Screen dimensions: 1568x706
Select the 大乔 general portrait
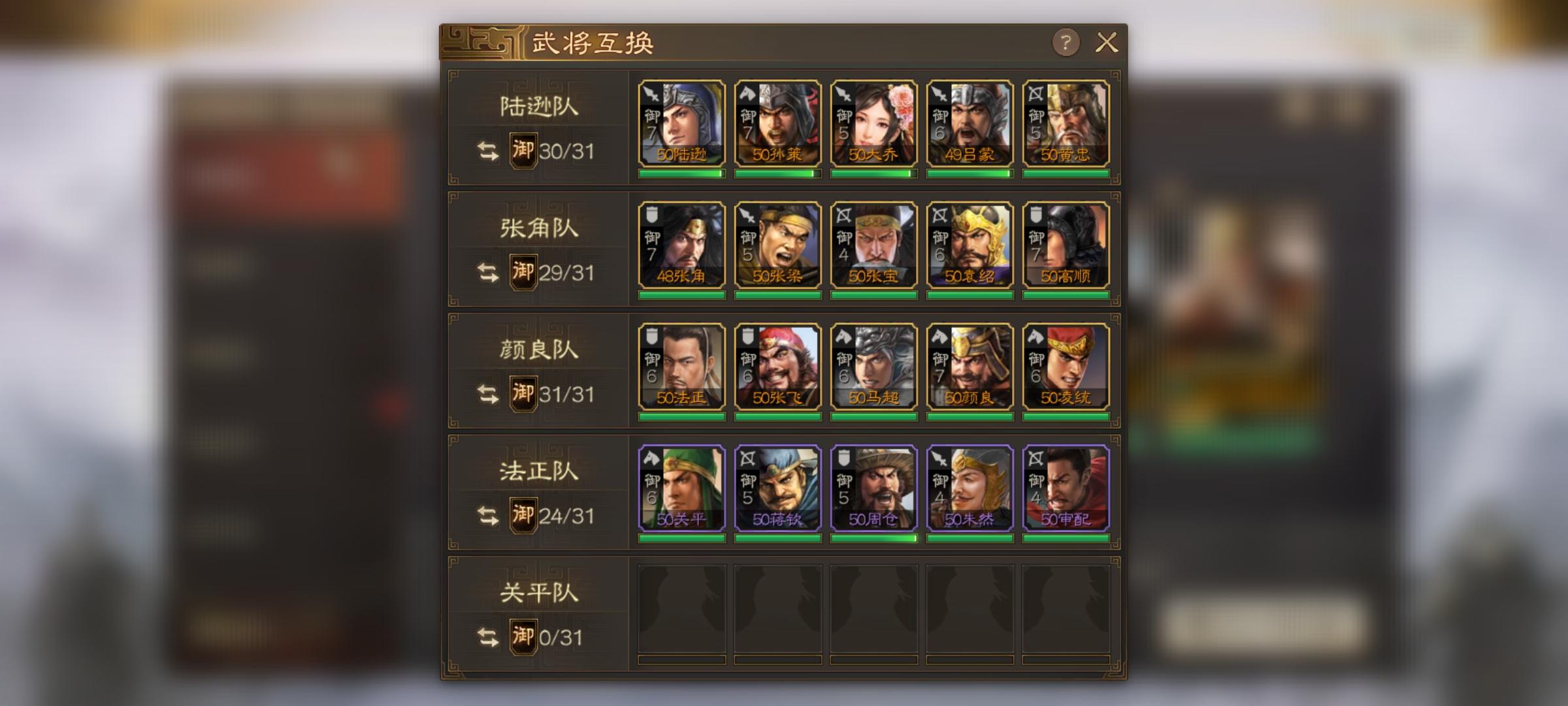coord(874,124)
